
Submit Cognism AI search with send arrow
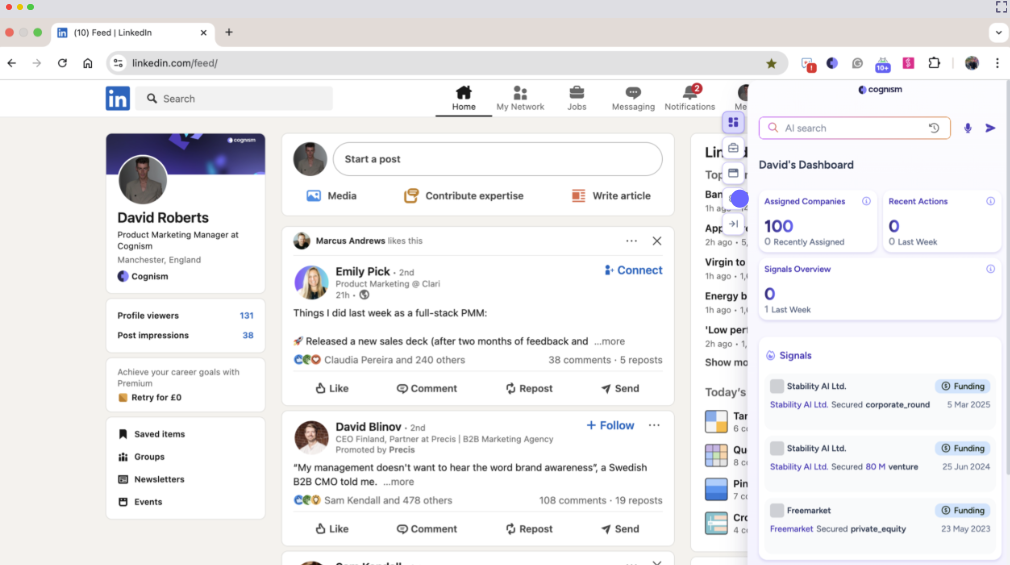991,128
